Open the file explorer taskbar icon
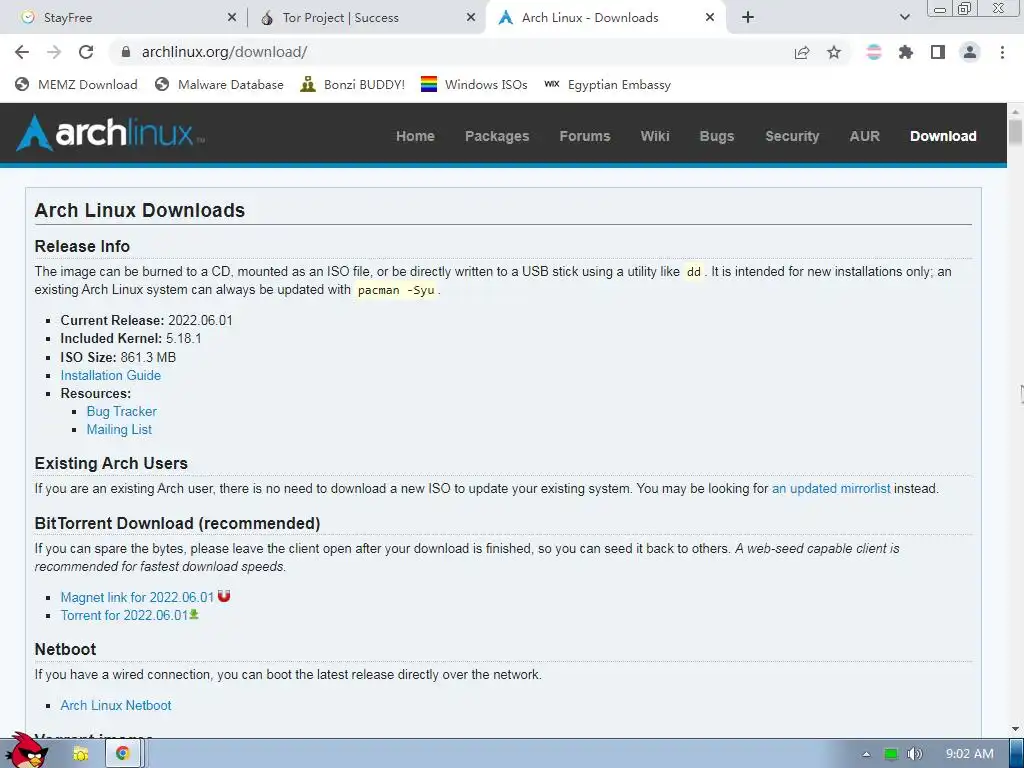 pyautogui.click(x=81, y=754)
